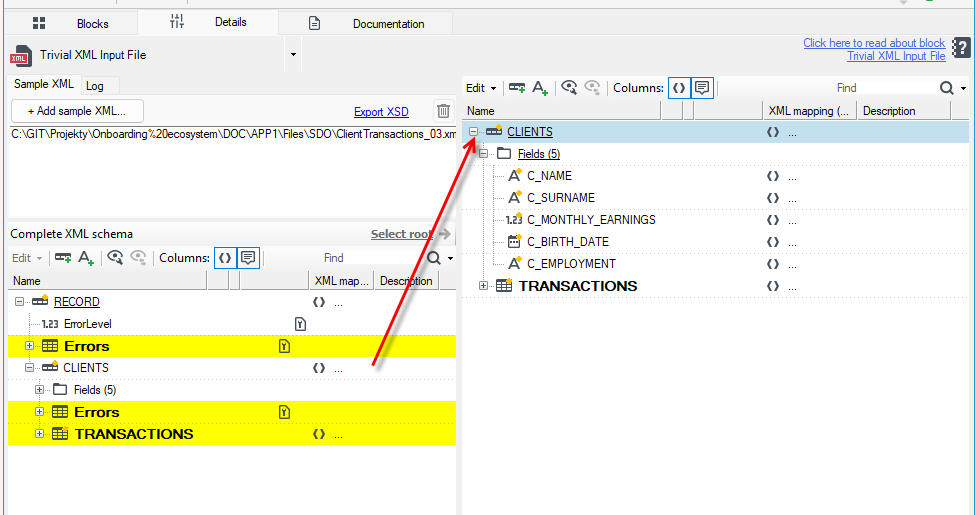
Task: Add a record in Complete XML schema toolbar
Action: click(63, 258)
